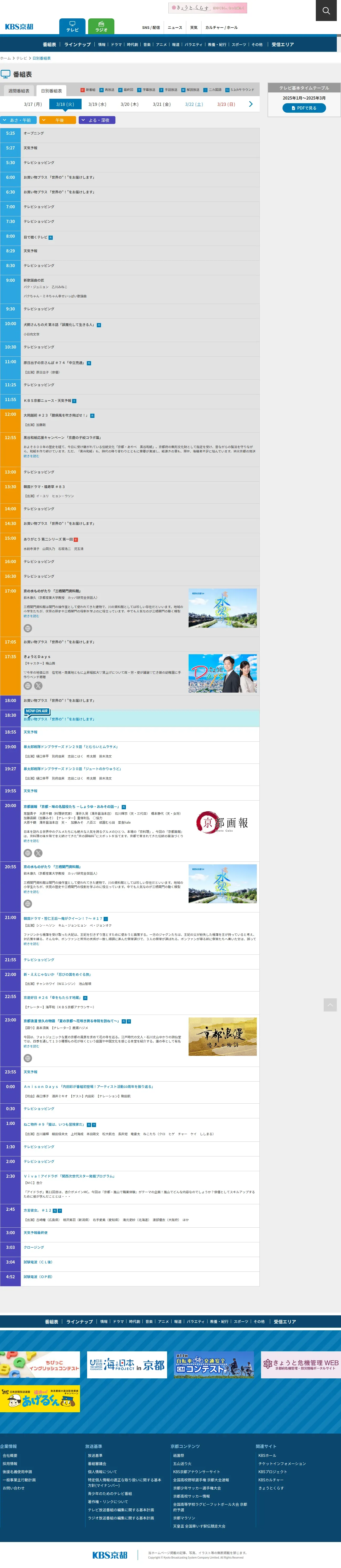
Task: Open the X icon for 京都画報
Action: click(x=38, y=853)
